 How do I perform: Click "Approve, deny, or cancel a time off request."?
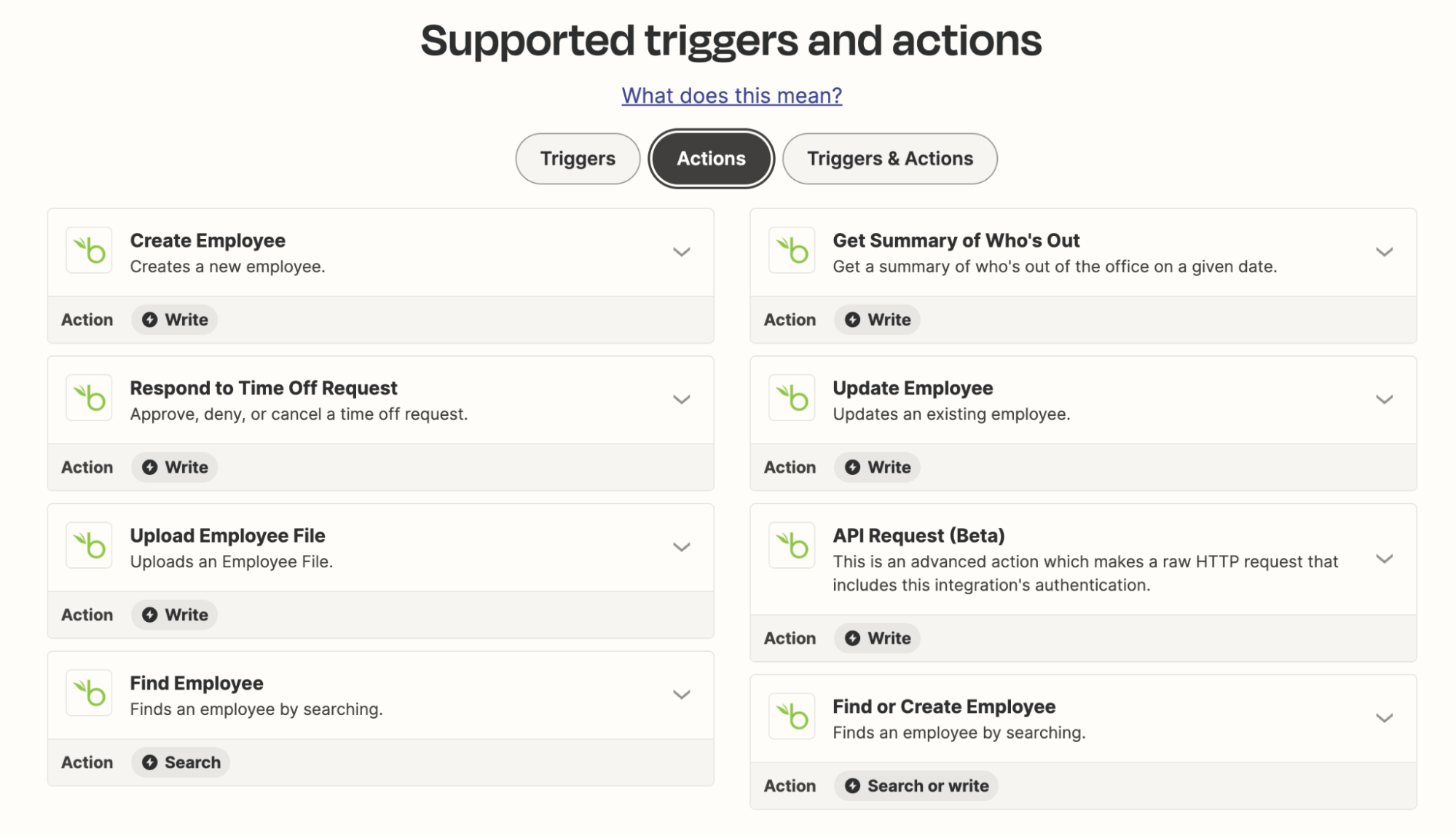click(x=299, y=414)
